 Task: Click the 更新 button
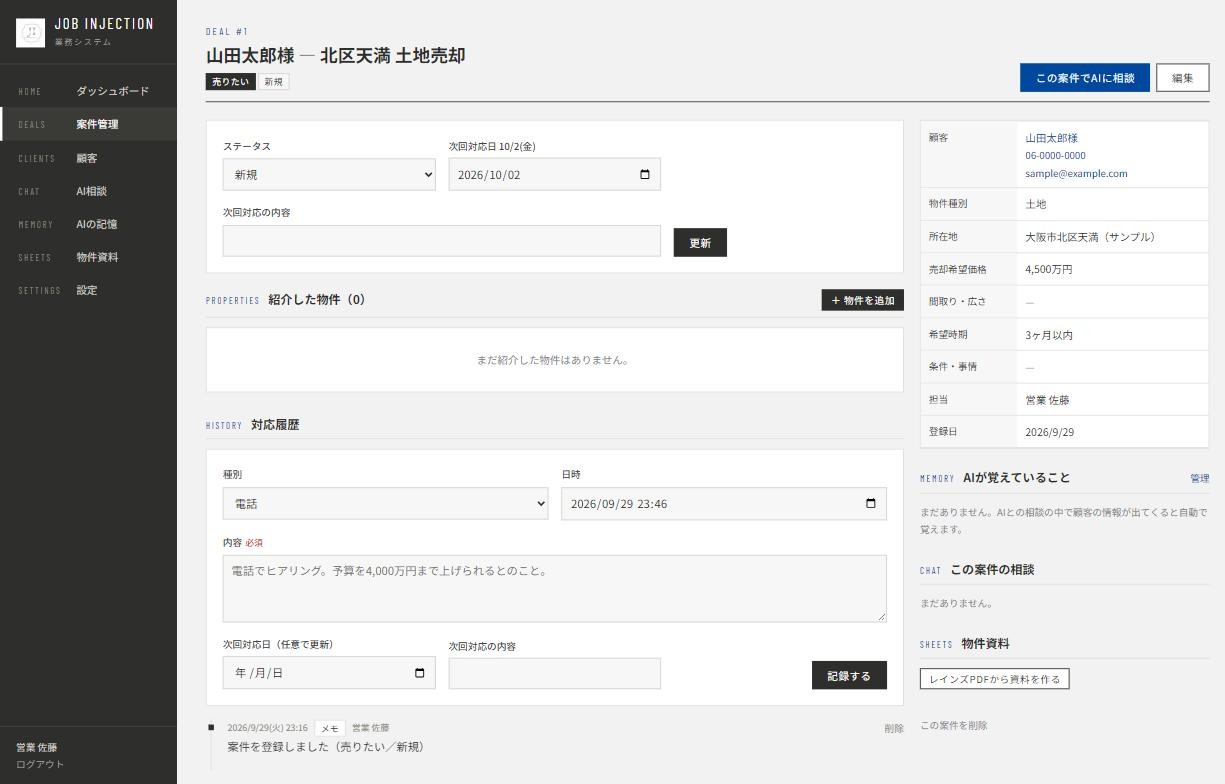(700, 243)
